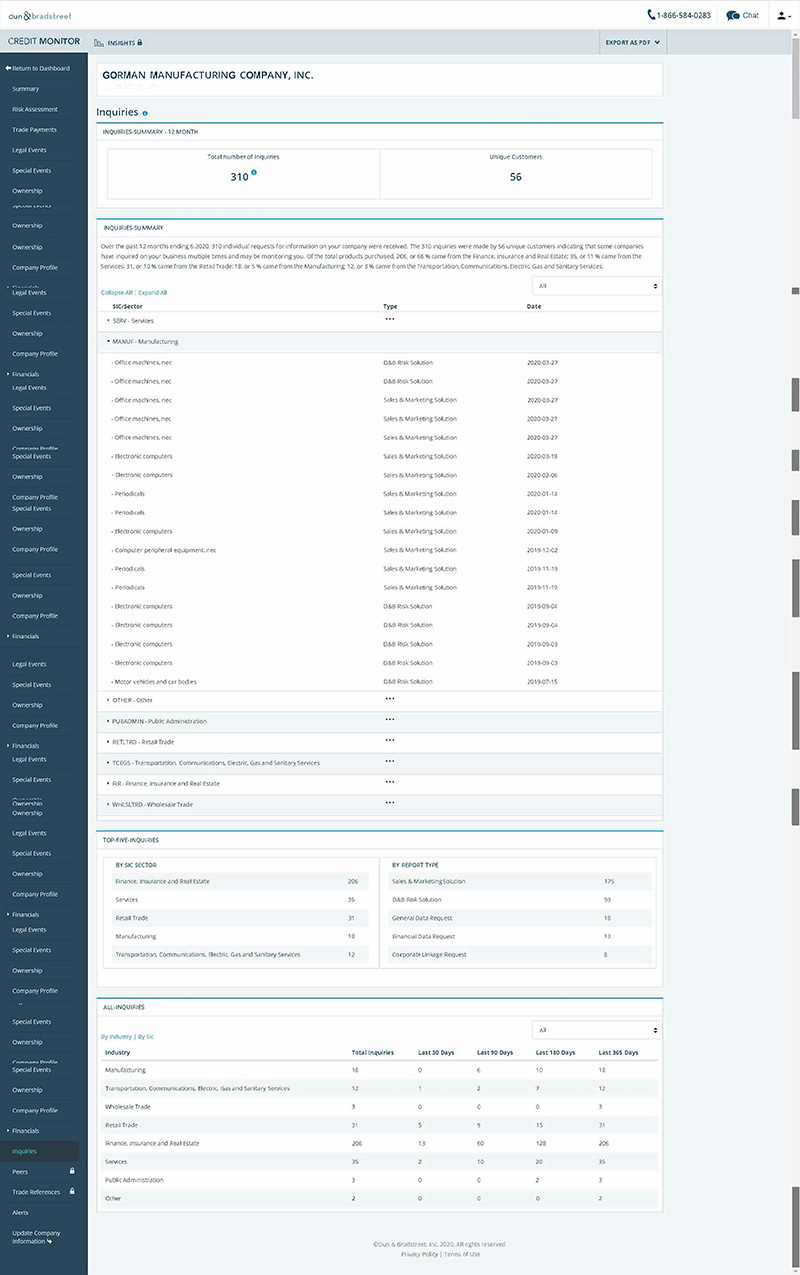
Task: Expand the WHLSLTRD - Wholesale Trade row
Action: [x=380, y=805]
